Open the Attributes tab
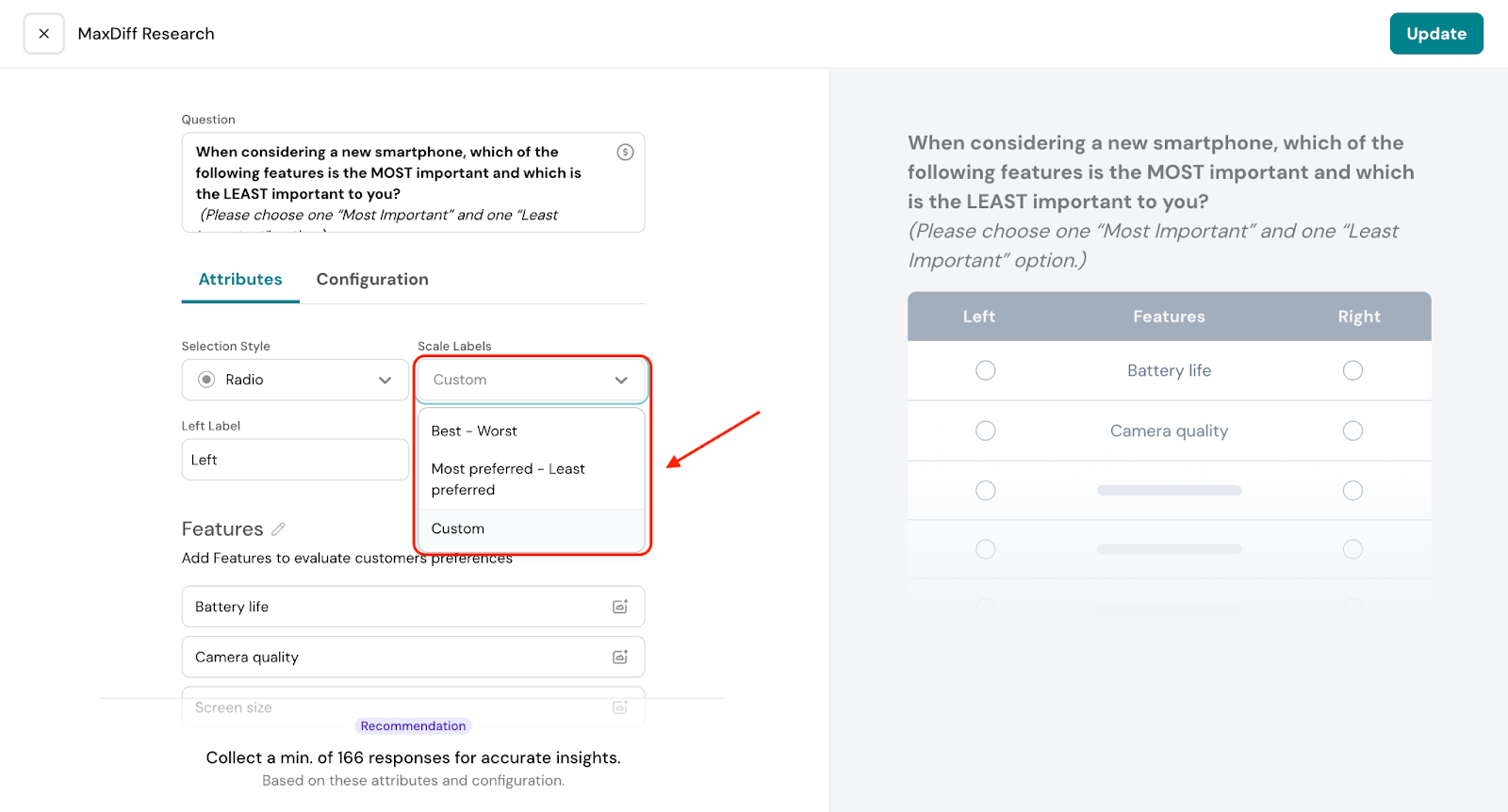1508x812 pixels. pos(240,280)
